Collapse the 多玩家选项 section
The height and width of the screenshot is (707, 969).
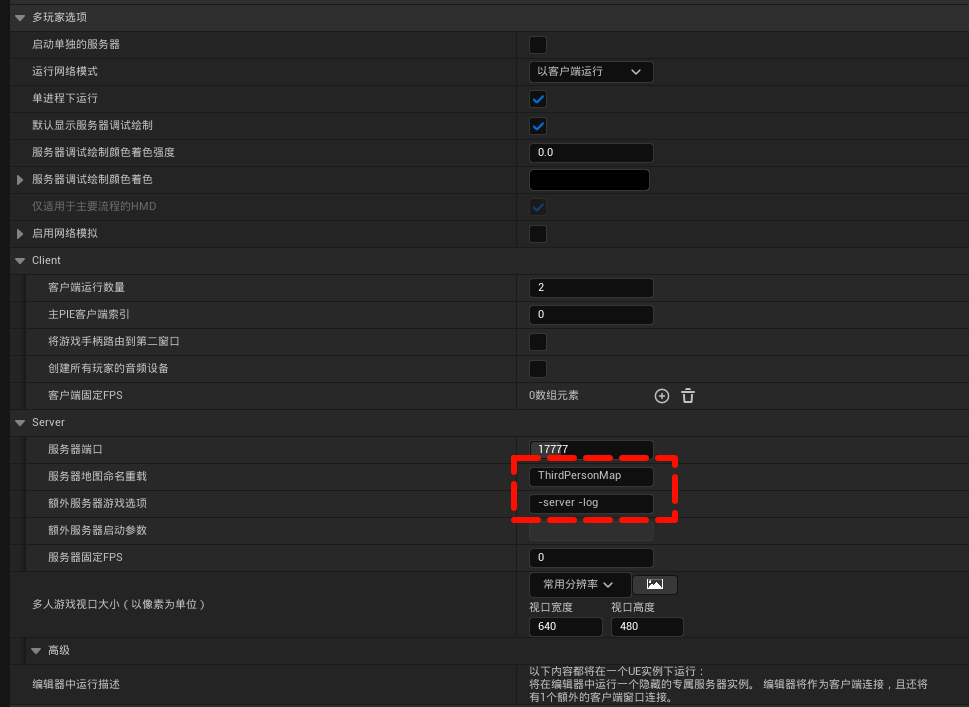(21, 17)
